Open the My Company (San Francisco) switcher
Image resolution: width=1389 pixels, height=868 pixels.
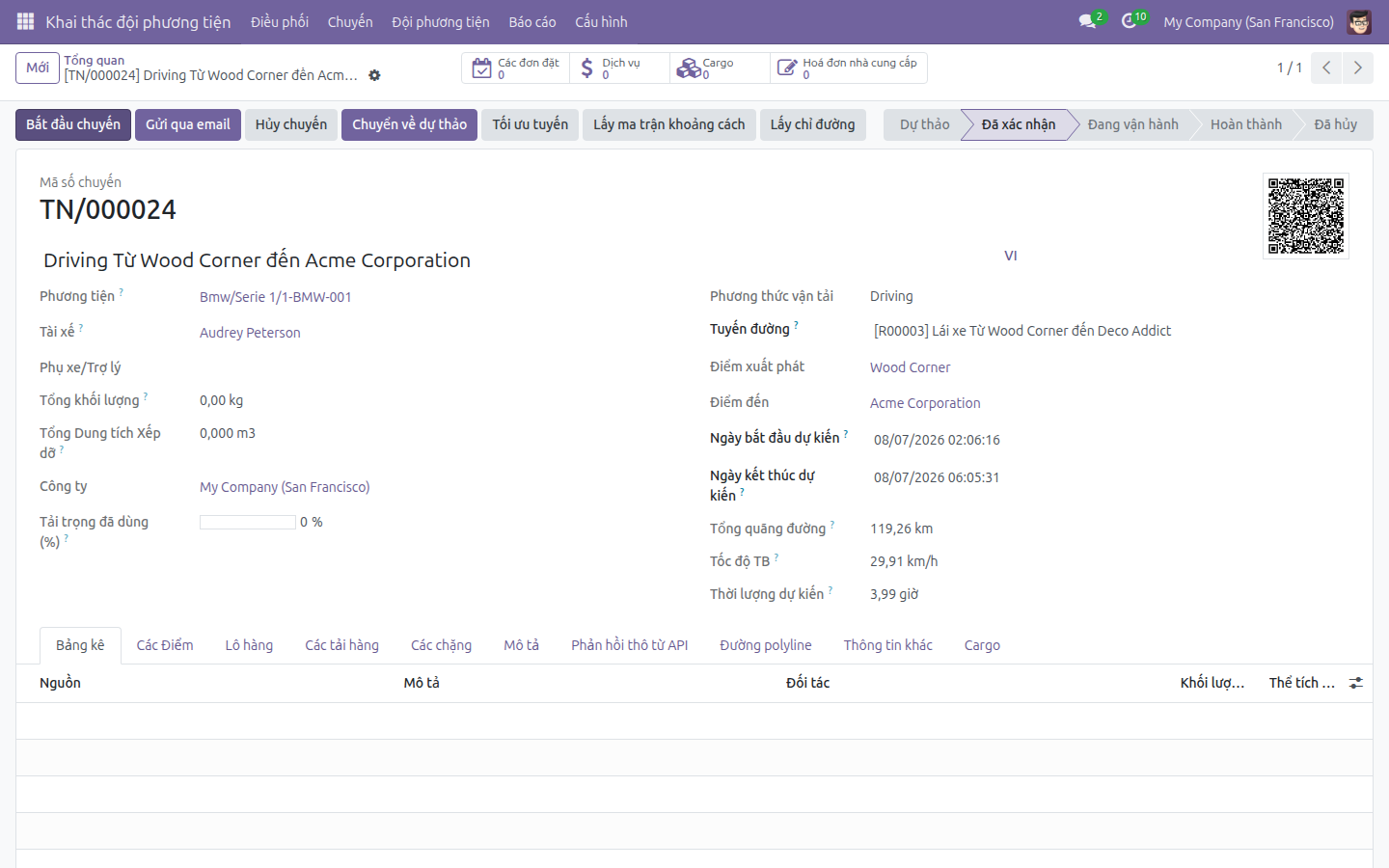click(x=1248, y=21)
